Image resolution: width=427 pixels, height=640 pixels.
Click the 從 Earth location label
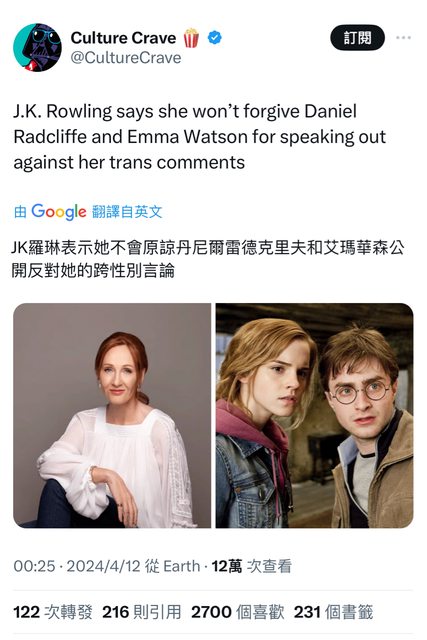pos(173,566)
